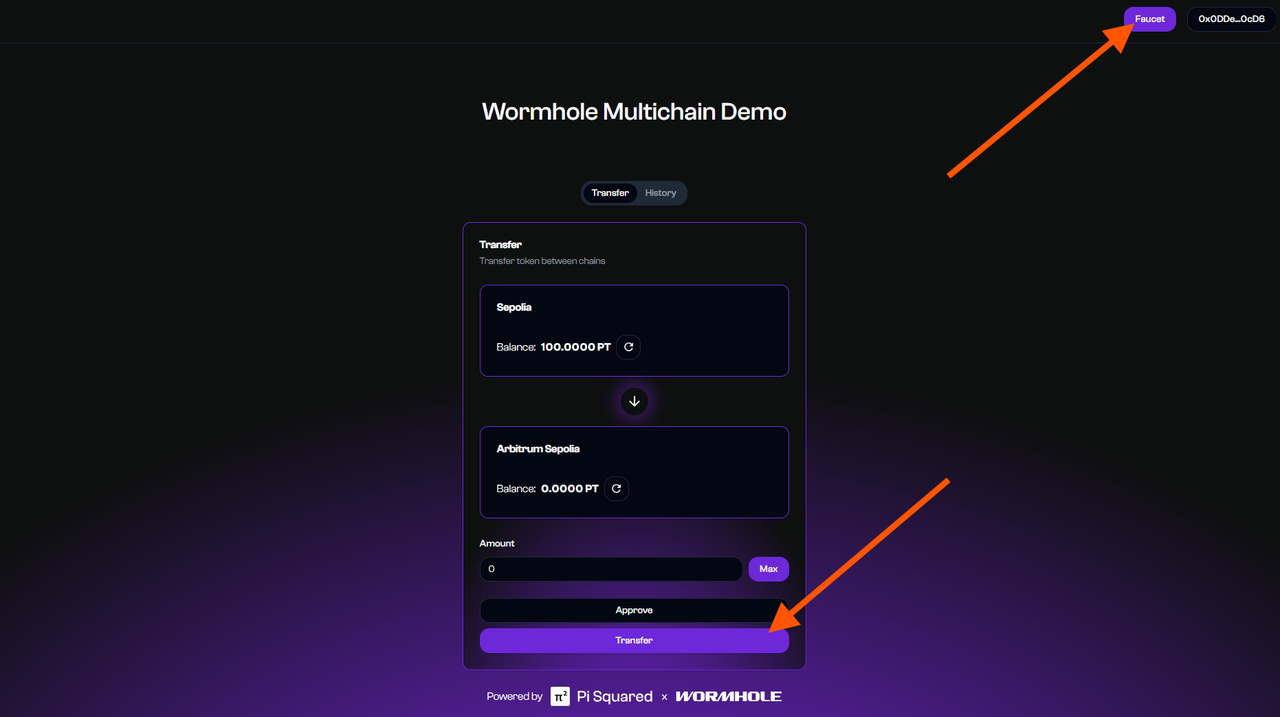Click the Amount label

497,543
